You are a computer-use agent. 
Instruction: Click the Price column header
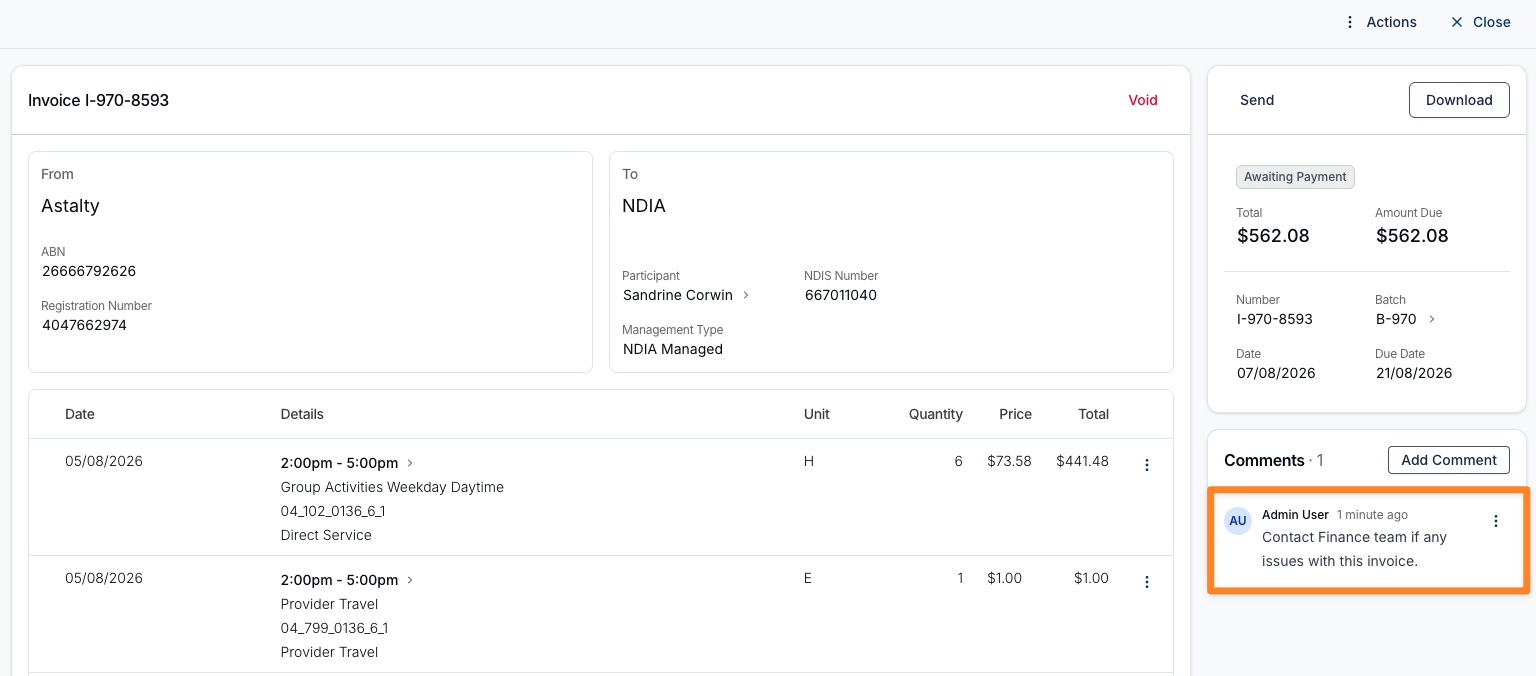click(1015, 414)
